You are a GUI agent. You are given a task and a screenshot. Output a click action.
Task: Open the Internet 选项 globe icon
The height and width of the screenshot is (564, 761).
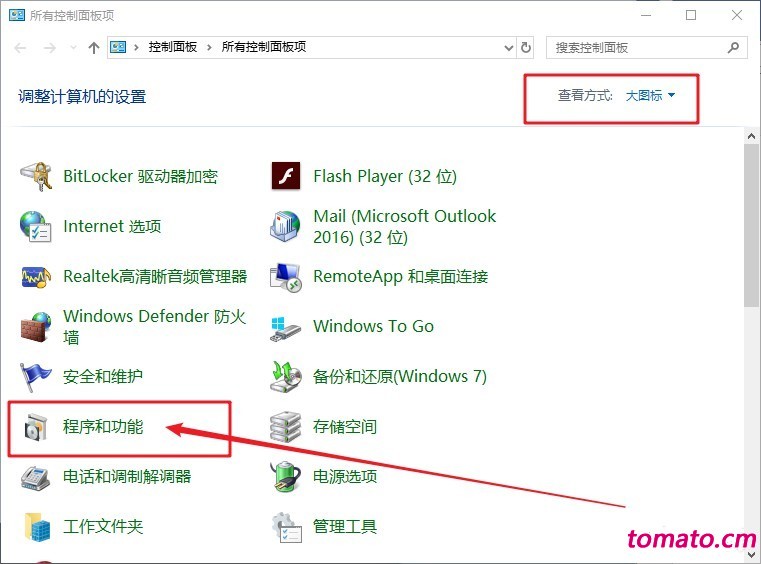[x=35, y=226]
